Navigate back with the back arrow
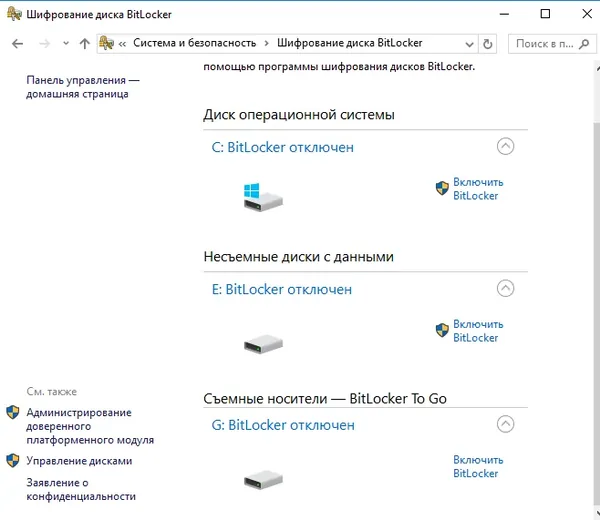600x520 pixels. point(17,44)
